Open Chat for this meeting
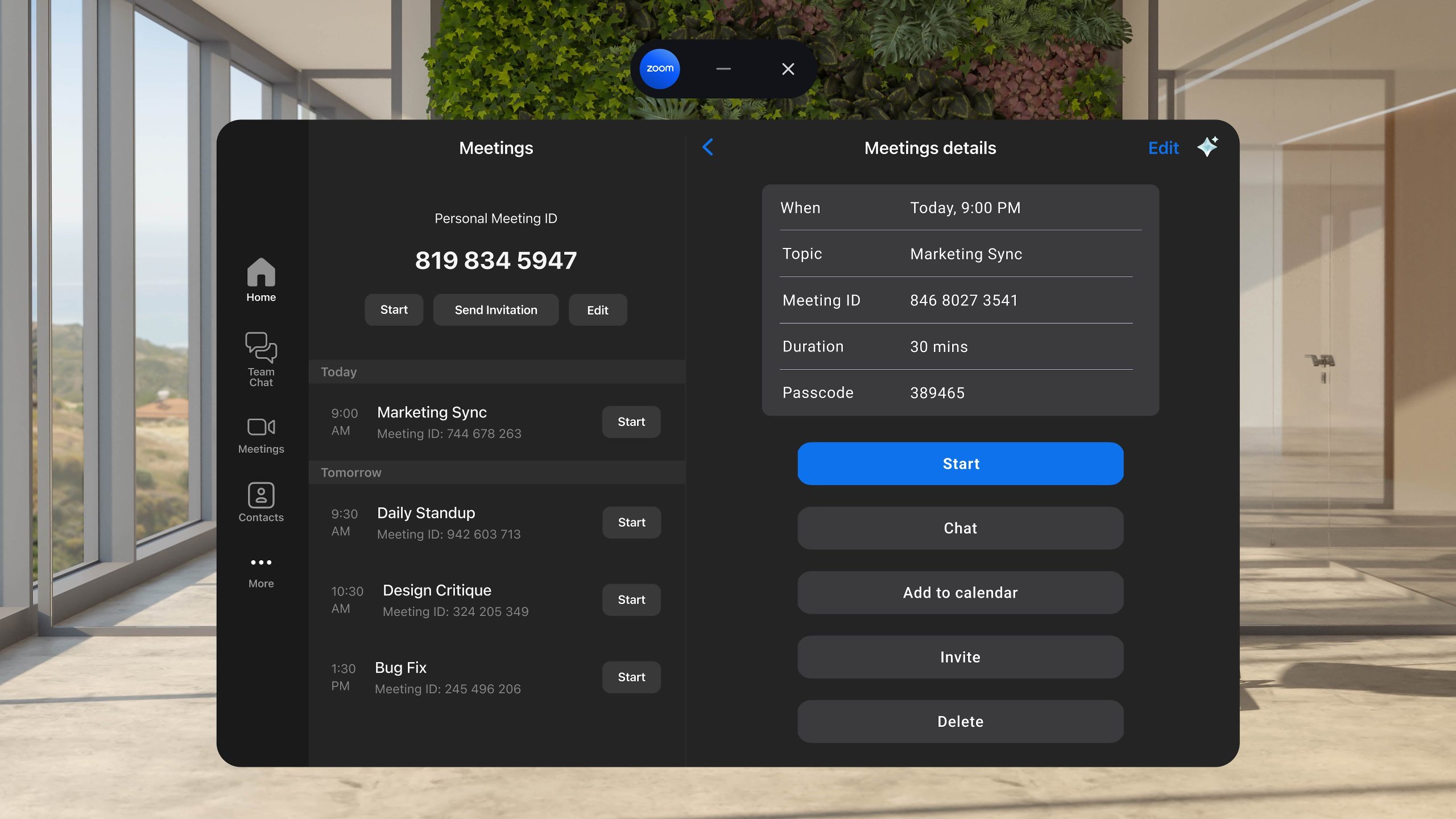The height and width of the screenshot is (819, 1456). tap(960, 528)
